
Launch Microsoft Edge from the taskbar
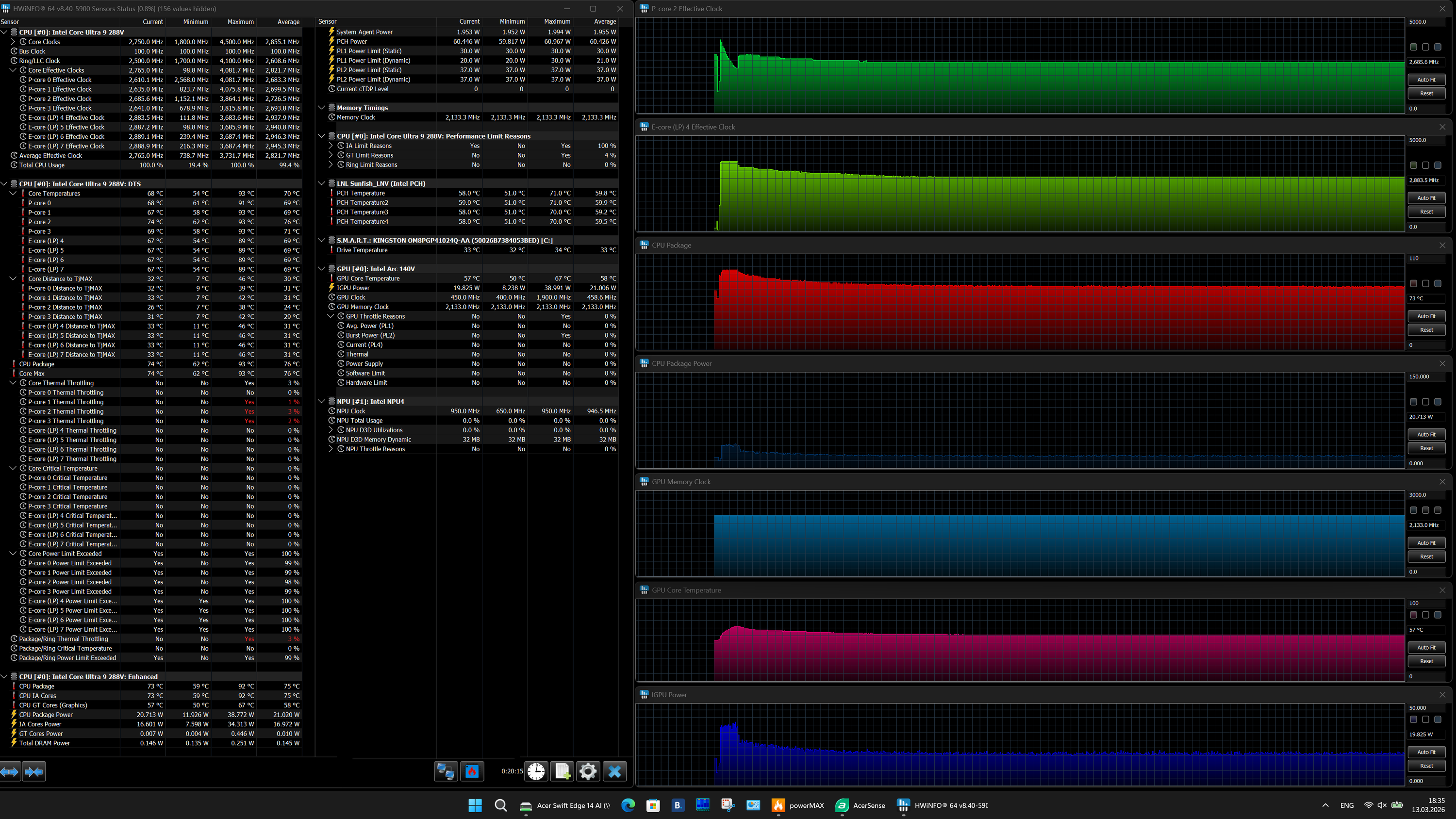tap(628, 805)
